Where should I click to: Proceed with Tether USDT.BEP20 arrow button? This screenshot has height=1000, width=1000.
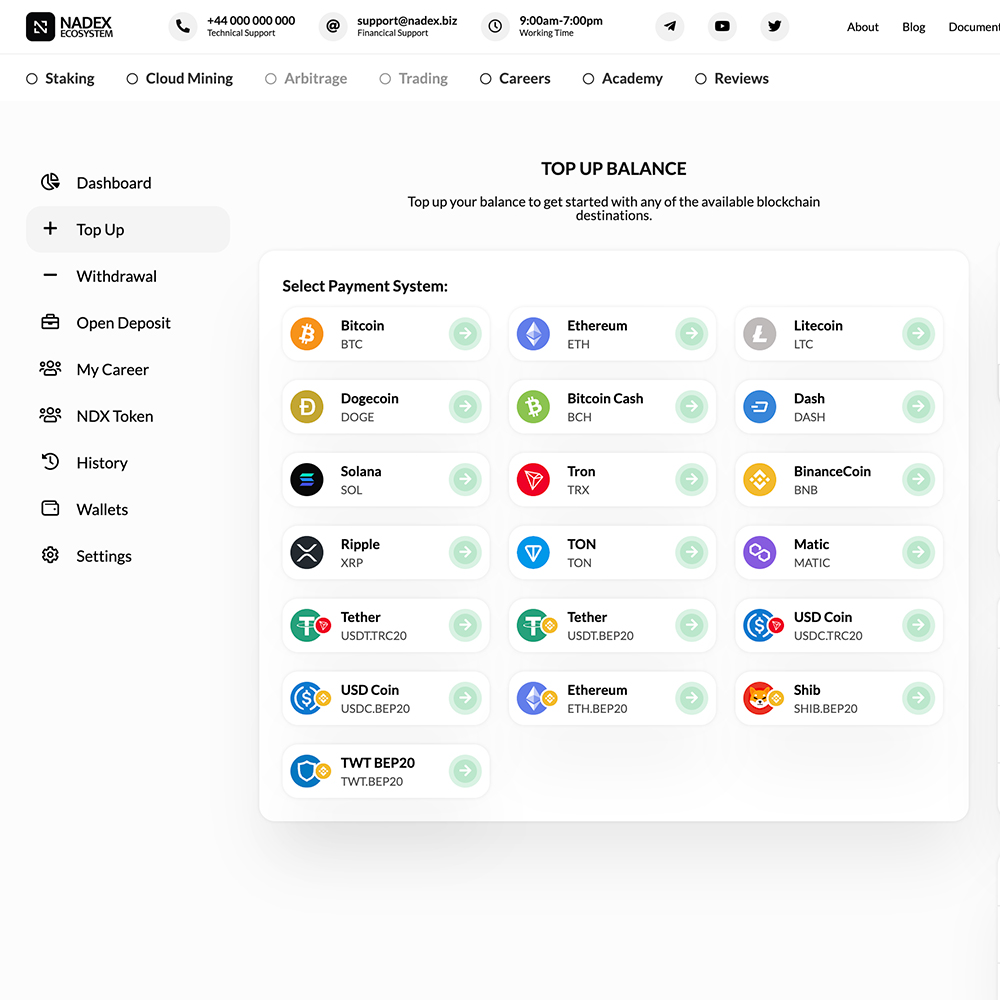pos(691,625)
